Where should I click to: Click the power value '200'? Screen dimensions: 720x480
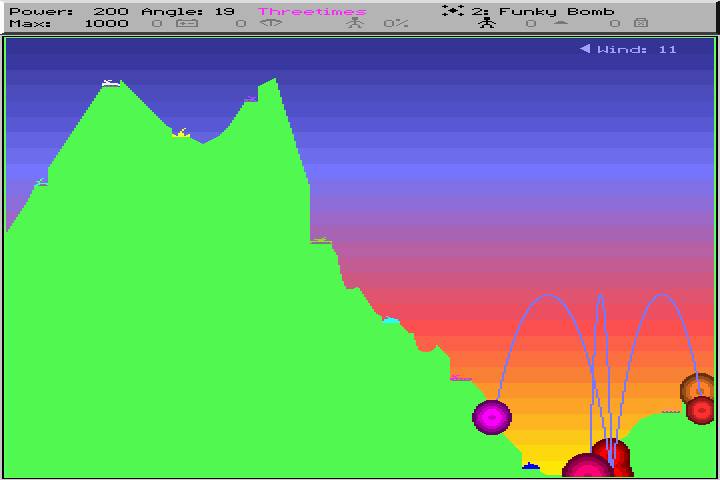tap(111, 11)
